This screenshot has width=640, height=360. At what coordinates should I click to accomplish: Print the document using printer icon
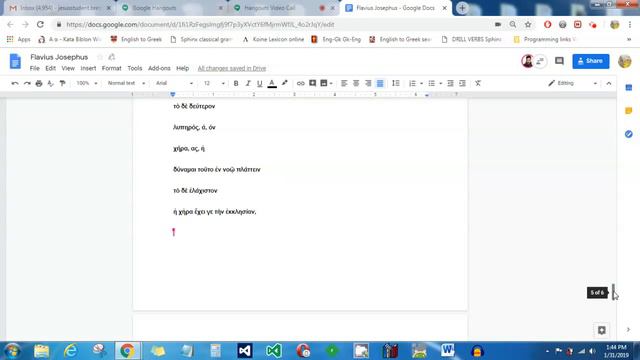point(39,83)
